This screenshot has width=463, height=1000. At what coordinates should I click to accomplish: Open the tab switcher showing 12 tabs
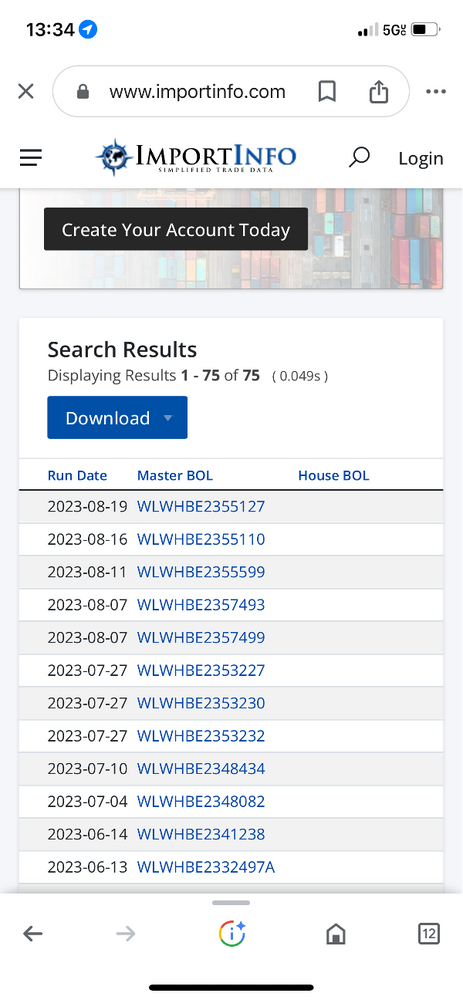pyautogui.click(x=429, y=934)
